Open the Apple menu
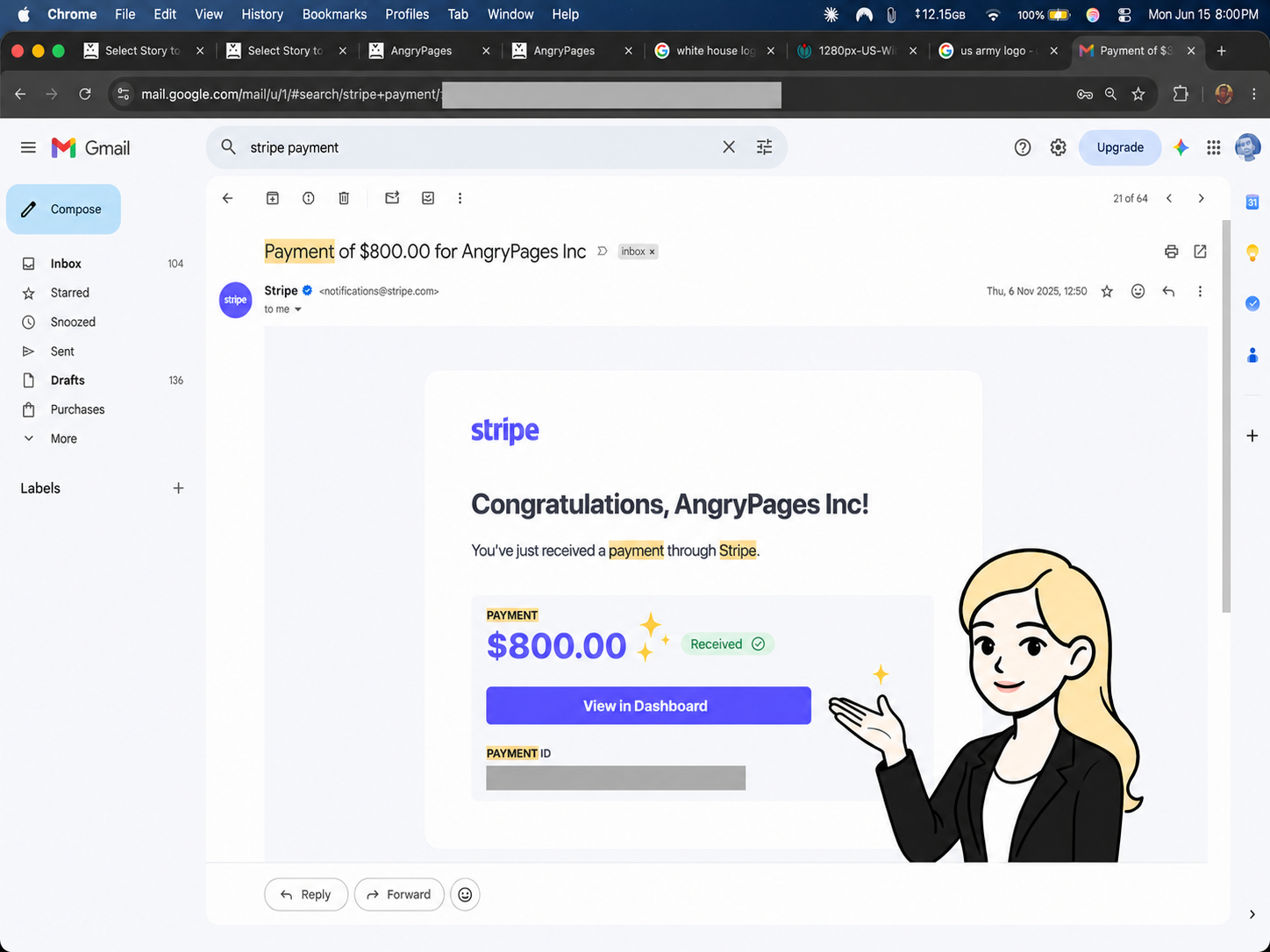The height and width of the screenshot is (952, 1270). [x=24, y=14]
